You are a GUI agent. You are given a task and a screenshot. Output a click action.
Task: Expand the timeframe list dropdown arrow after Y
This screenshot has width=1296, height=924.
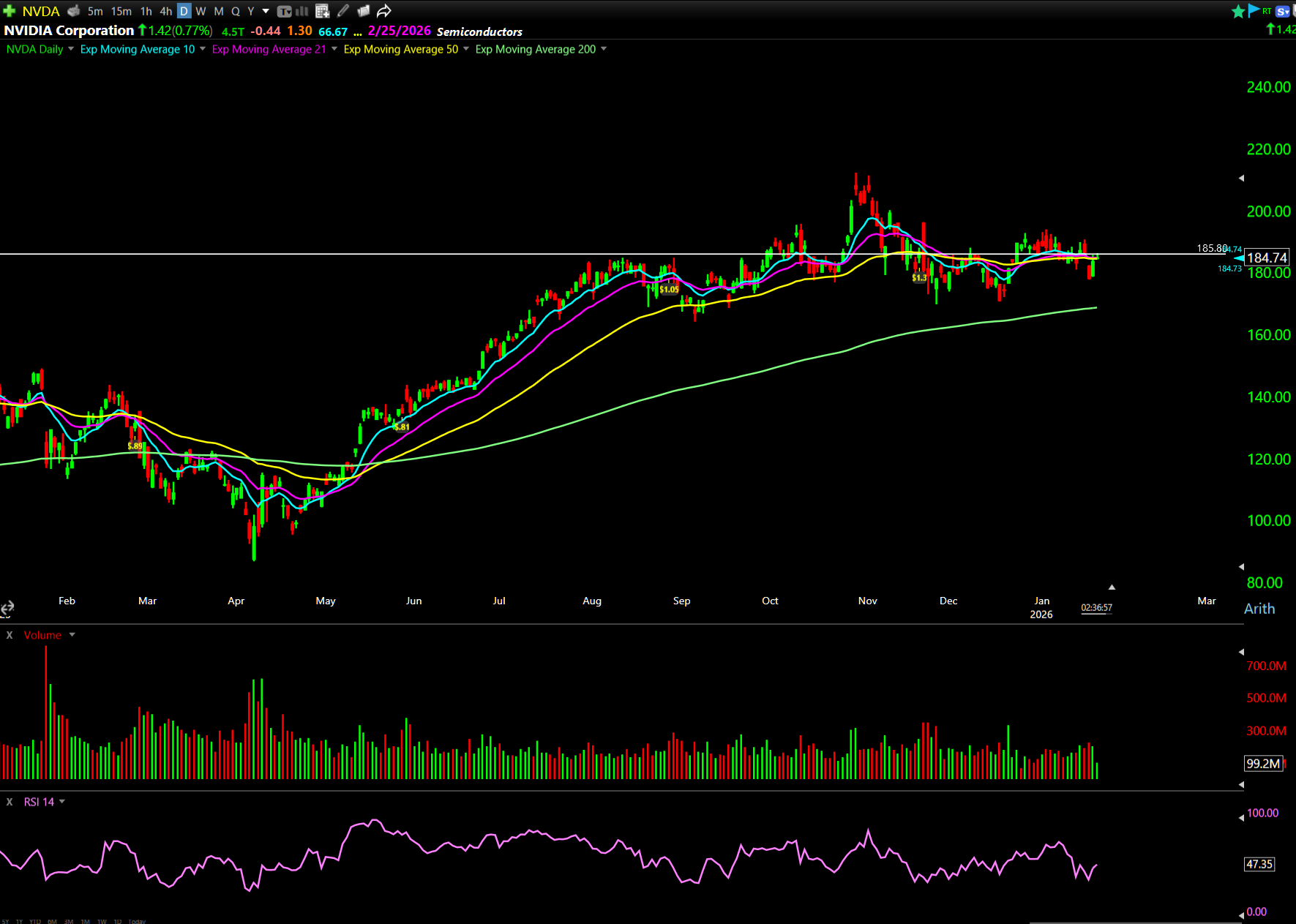(x=266, y=11)
